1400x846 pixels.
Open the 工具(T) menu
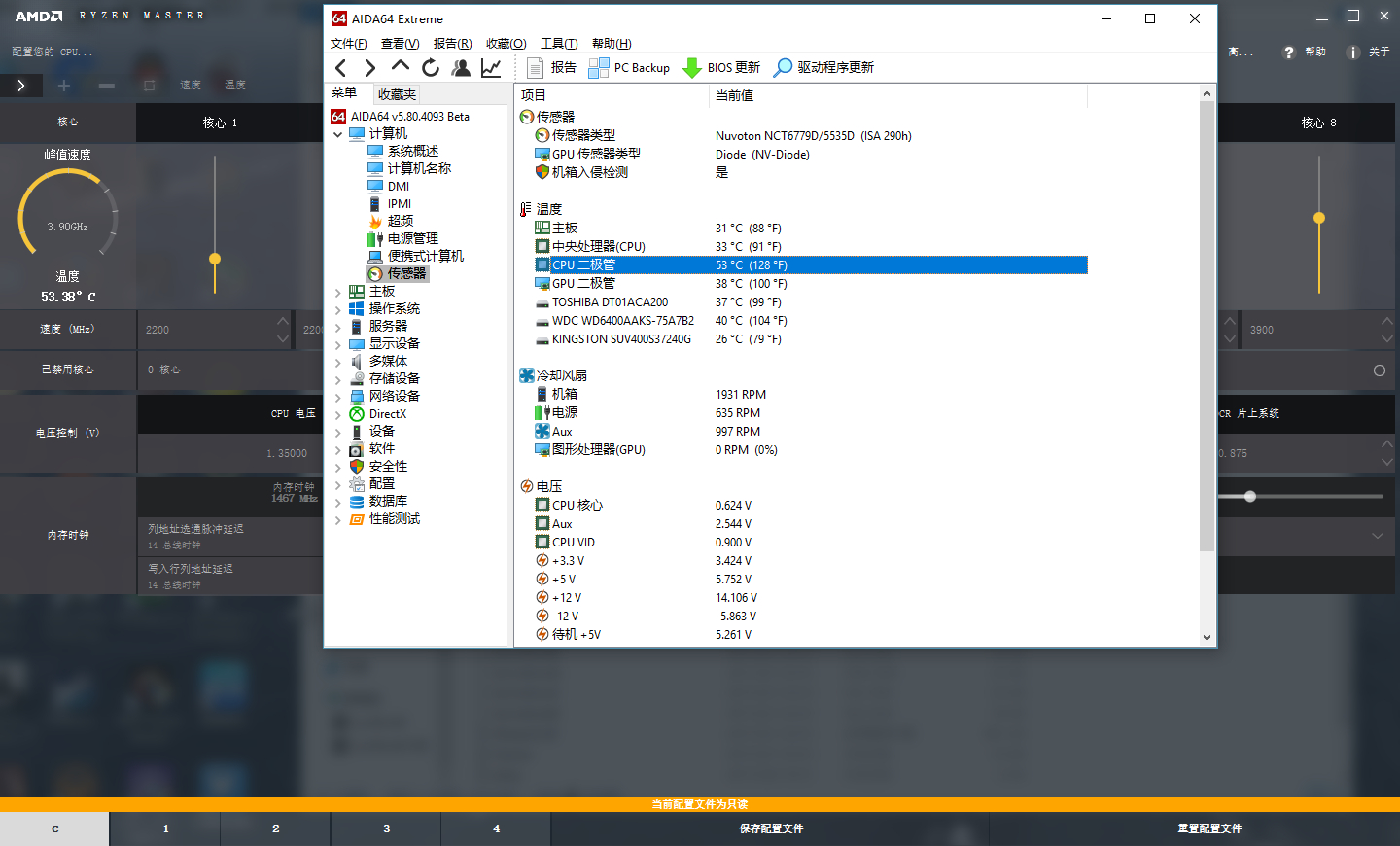click(x=559, y=44)
